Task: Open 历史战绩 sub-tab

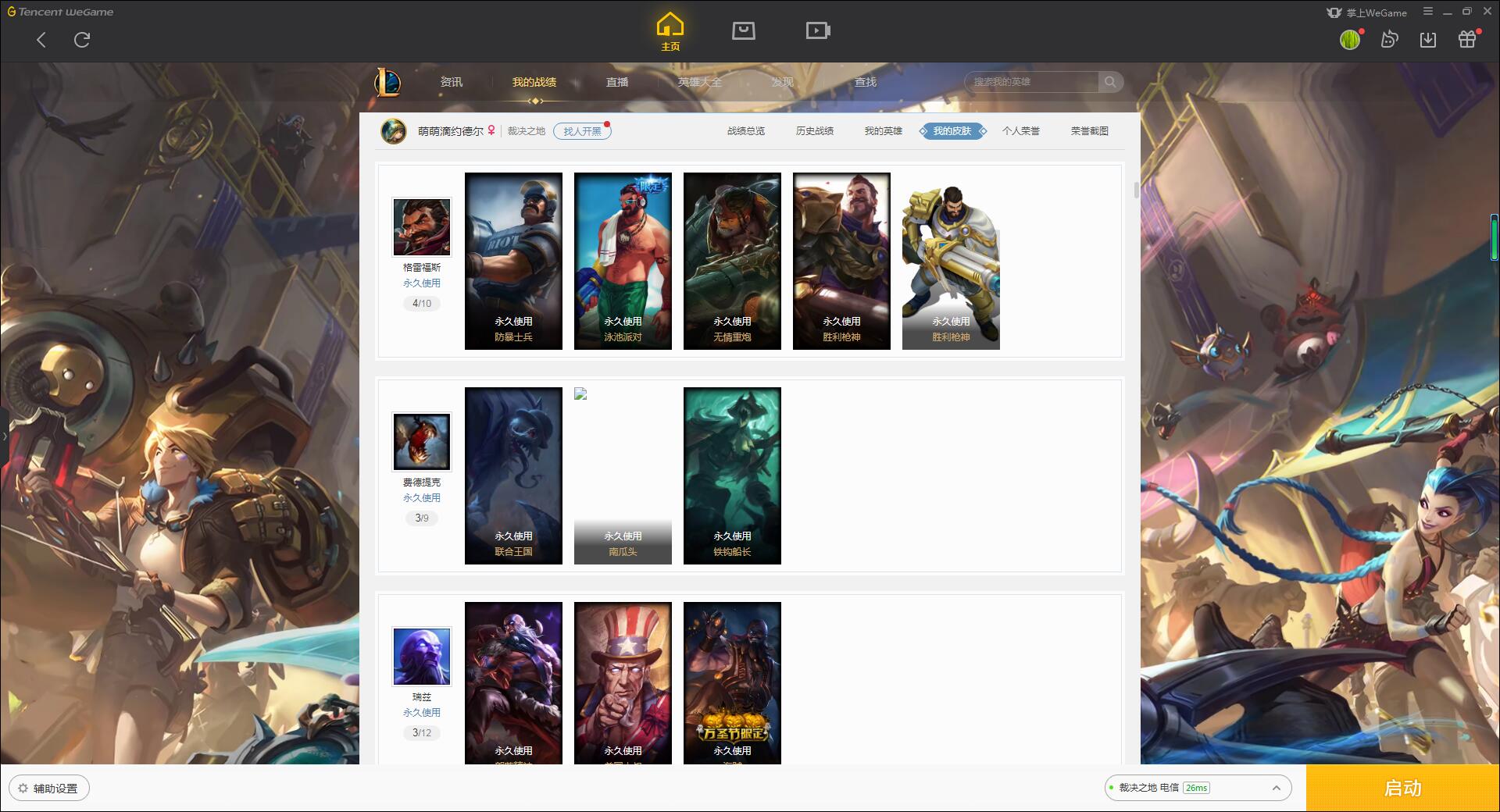Action: [815, 131]
